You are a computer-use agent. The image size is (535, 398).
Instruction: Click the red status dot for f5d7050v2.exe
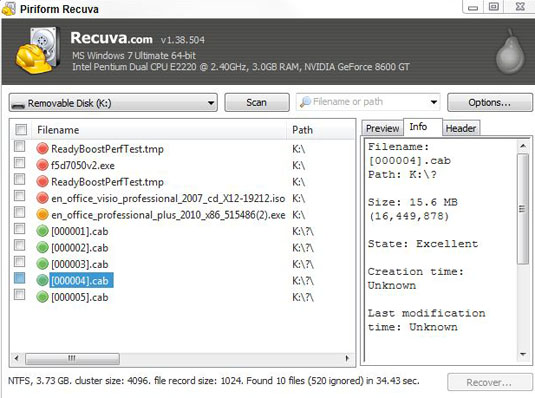pos(42,165)
